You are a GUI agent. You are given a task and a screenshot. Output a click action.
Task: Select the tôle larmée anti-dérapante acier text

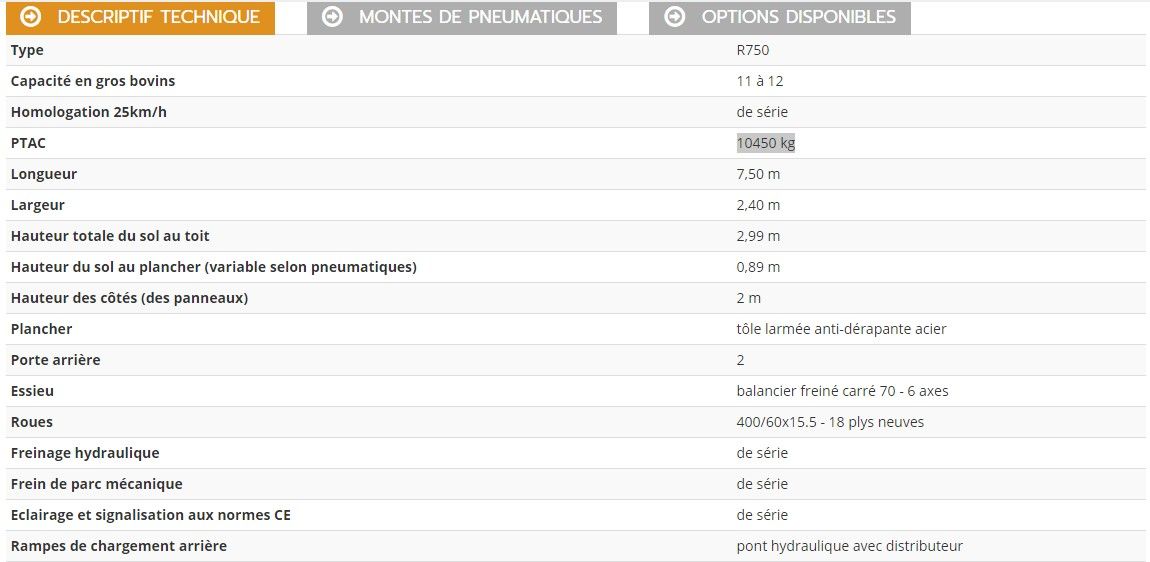(x=841, y=329)
